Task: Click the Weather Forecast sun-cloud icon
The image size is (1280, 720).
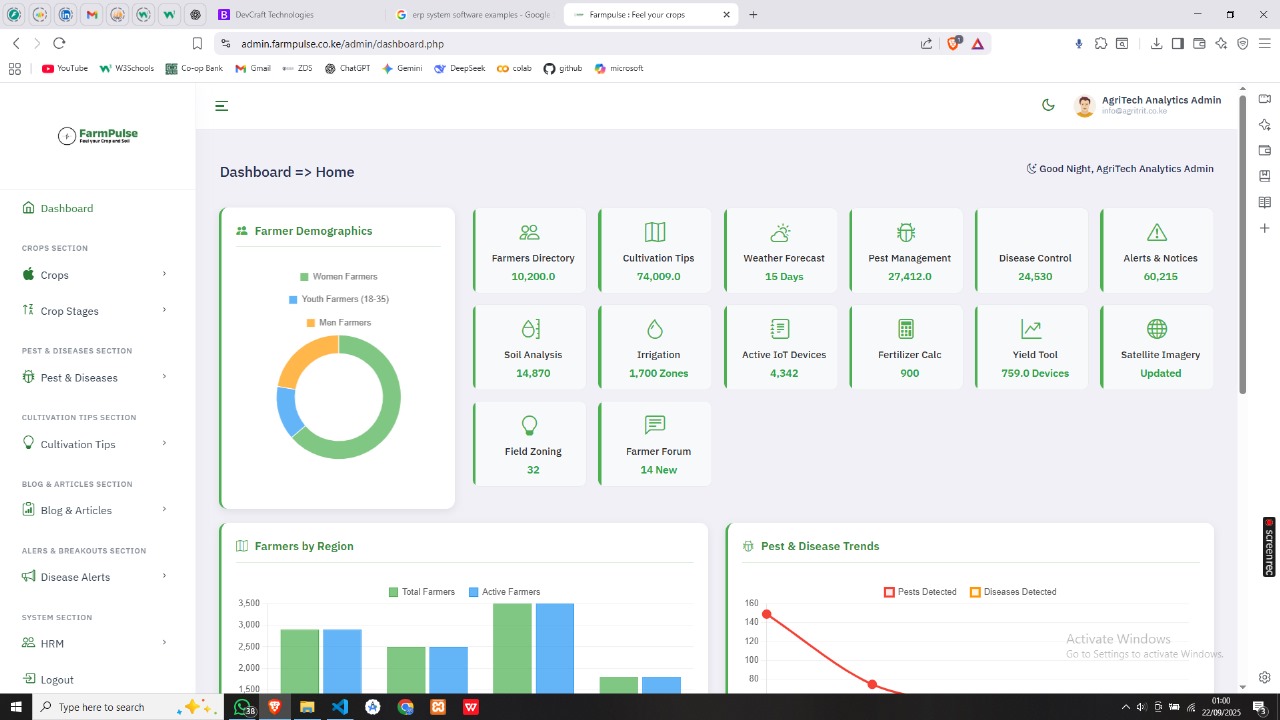Action: click(x=781, y=233)
